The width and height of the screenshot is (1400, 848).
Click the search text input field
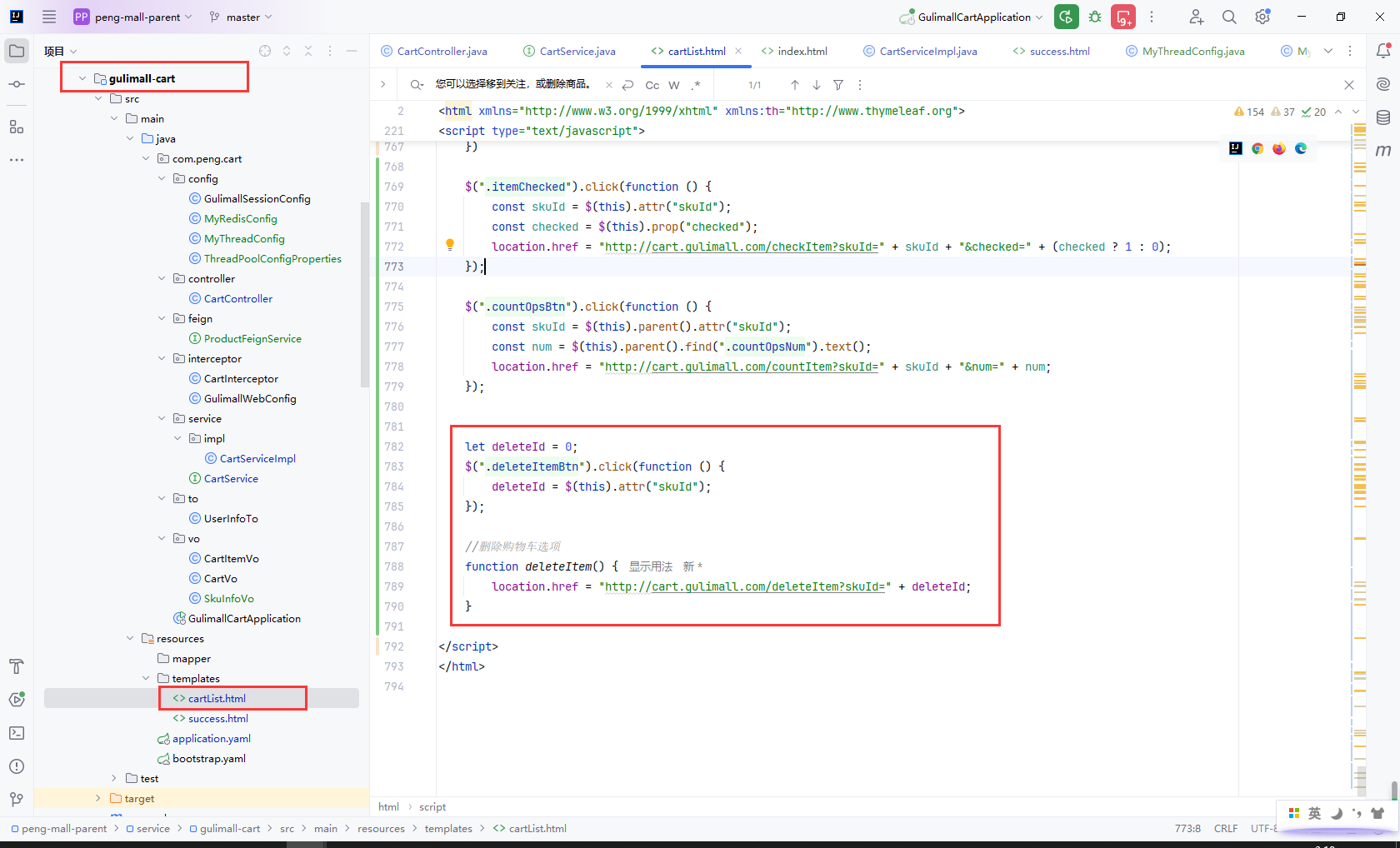(513, 84)
